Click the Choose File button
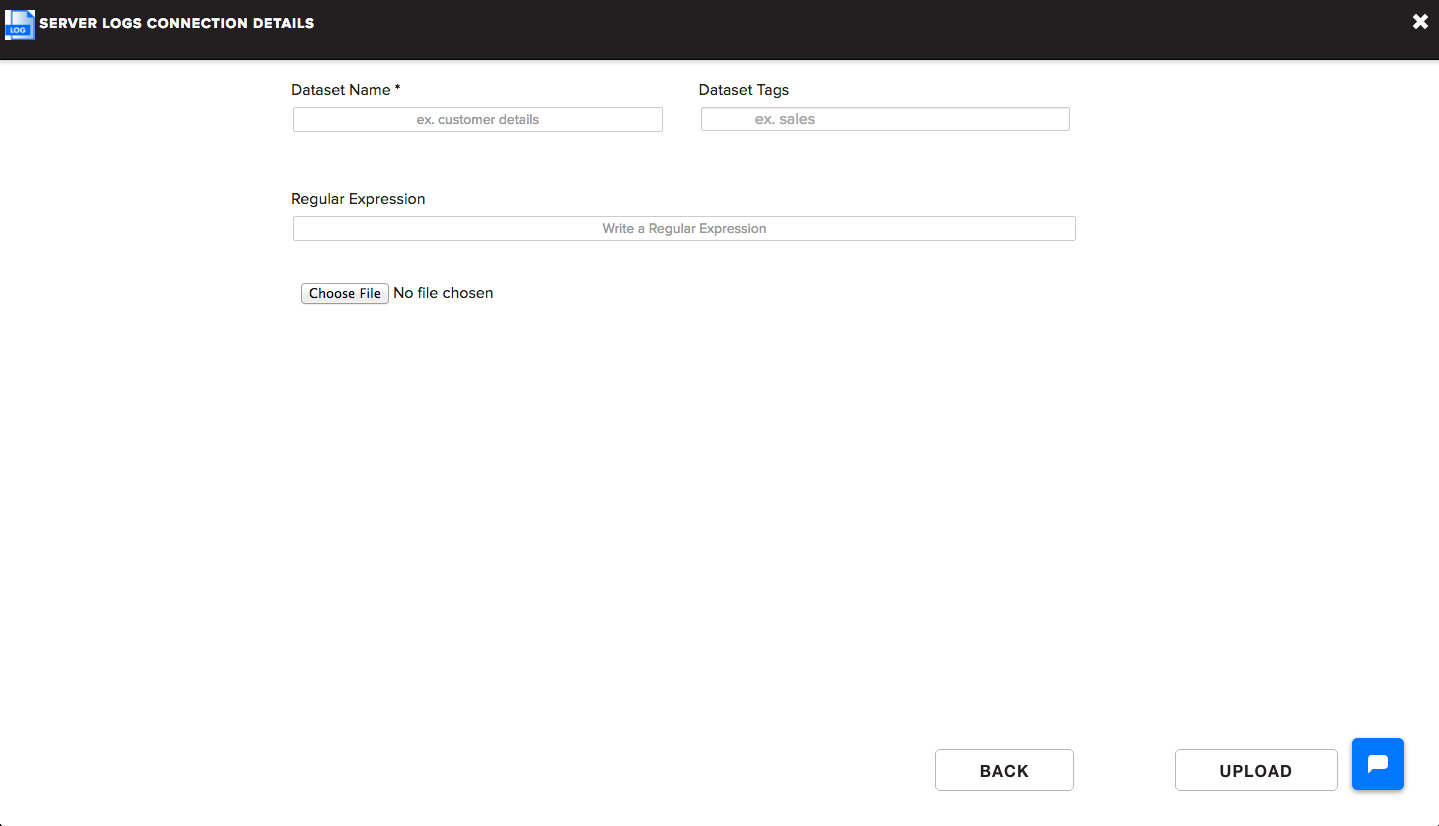 click(x=345, y=293)
